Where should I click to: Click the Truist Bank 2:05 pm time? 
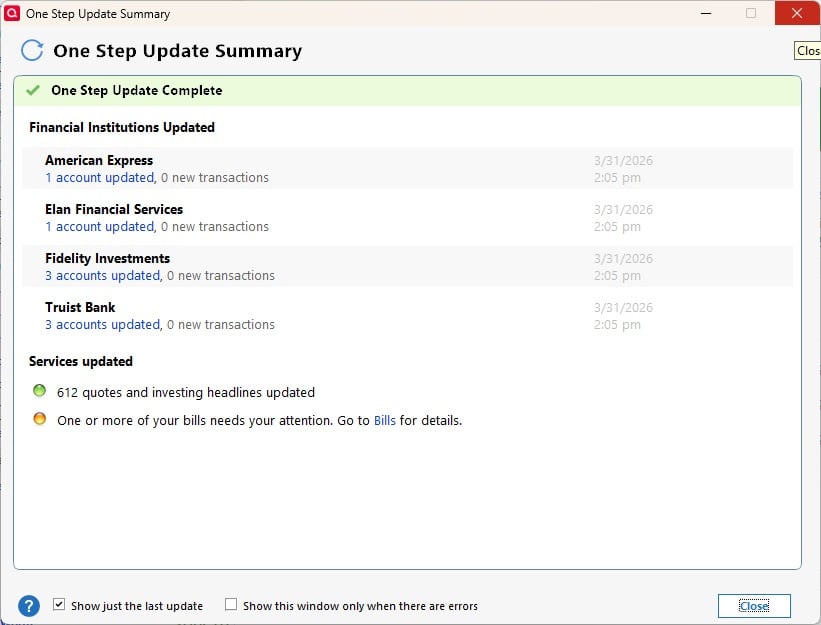(617, 325)
